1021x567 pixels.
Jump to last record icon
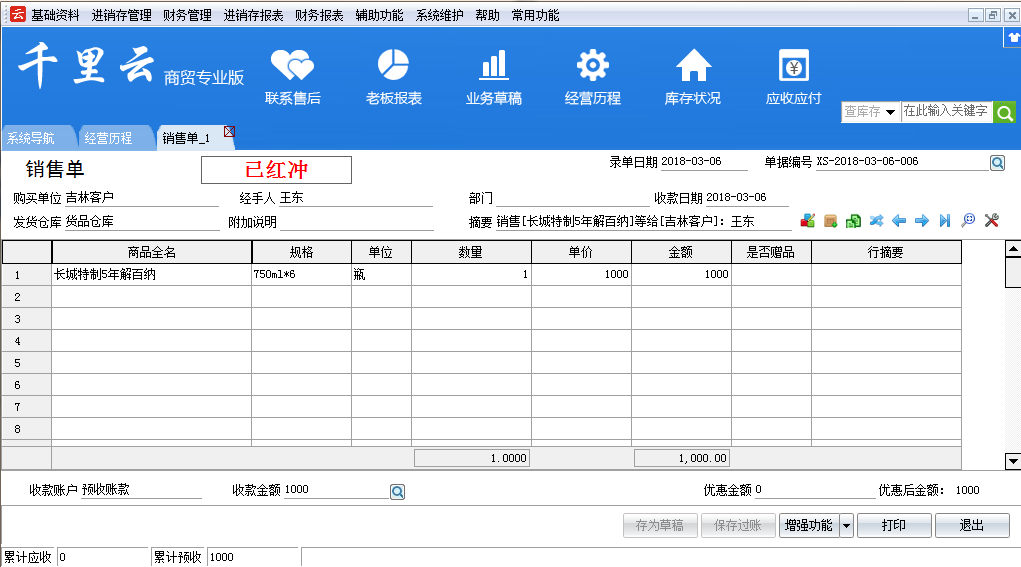point(944,221)
